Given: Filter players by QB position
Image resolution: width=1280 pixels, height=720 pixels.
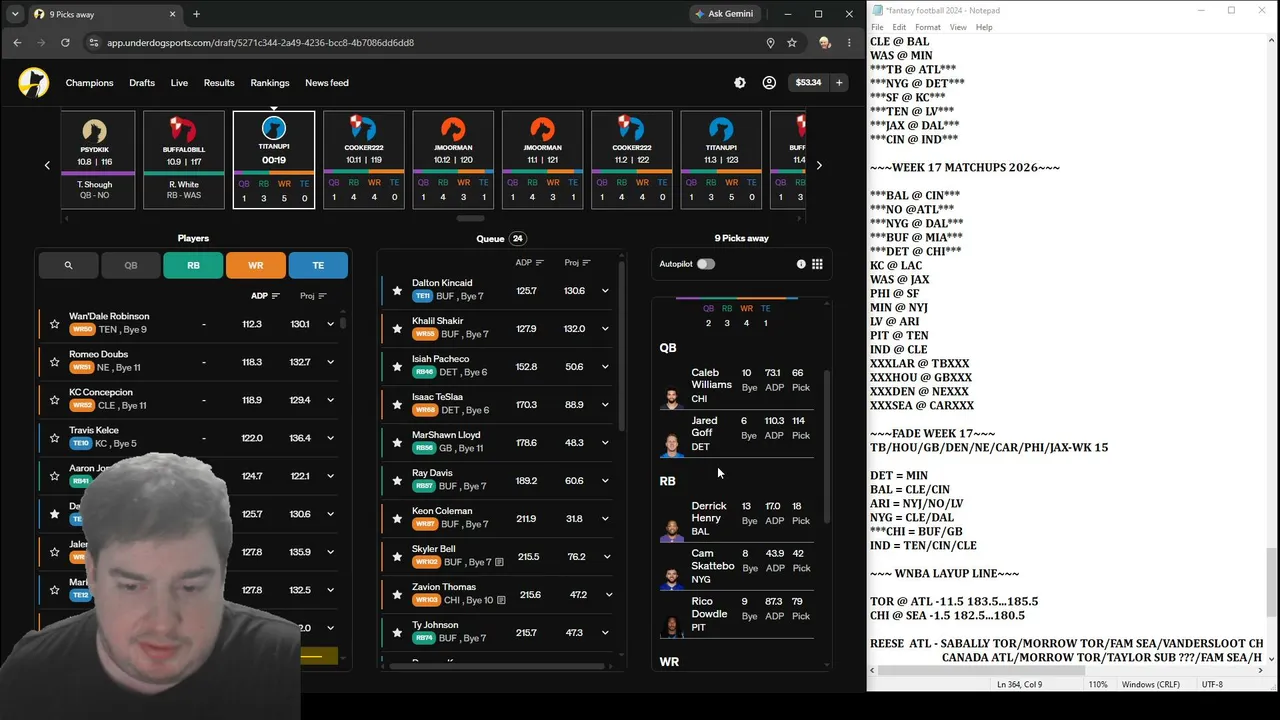Looking at the screenshot, I should pos(131,265).
